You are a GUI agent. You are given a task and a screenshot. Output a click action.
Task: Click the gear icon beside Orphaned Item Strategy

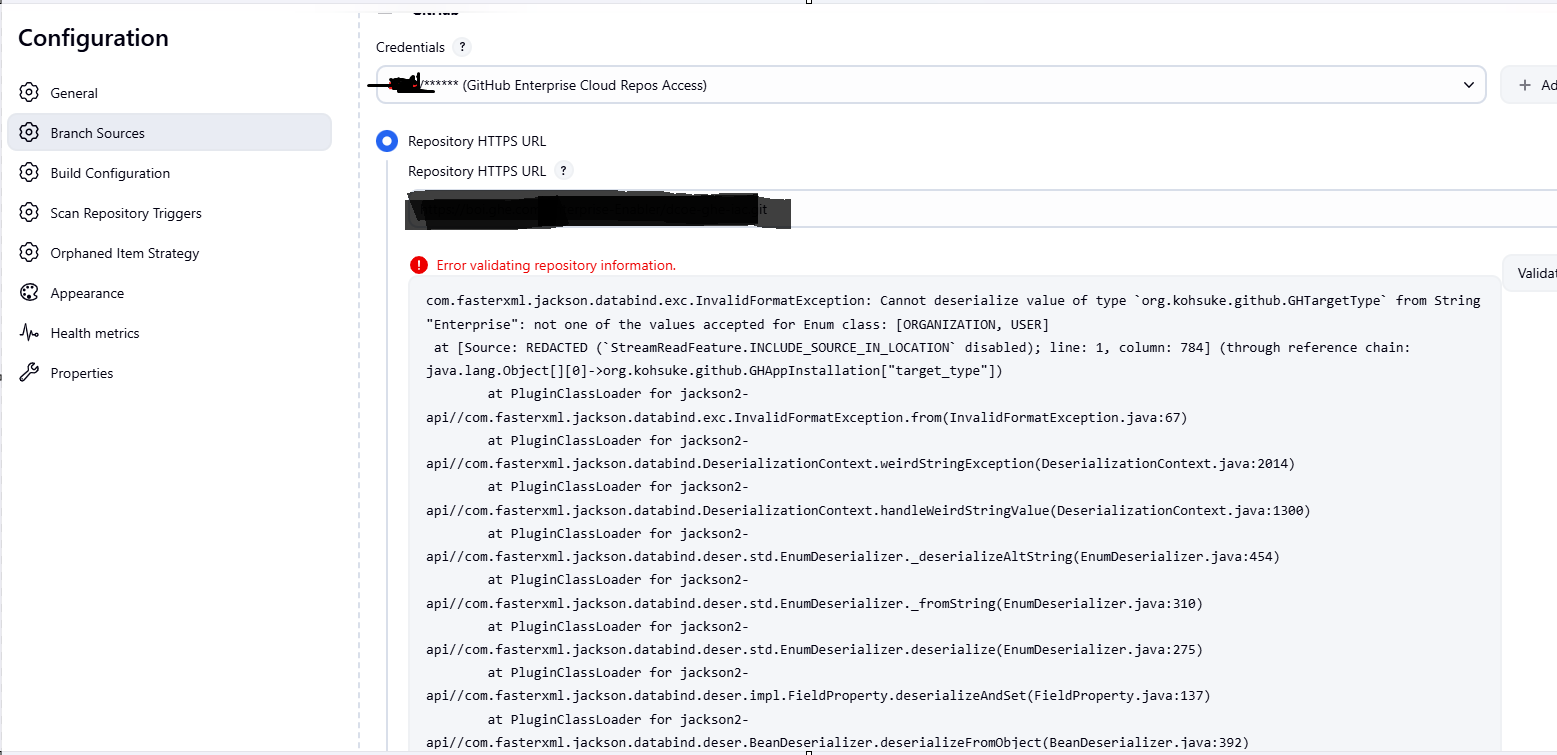(29, 253)
